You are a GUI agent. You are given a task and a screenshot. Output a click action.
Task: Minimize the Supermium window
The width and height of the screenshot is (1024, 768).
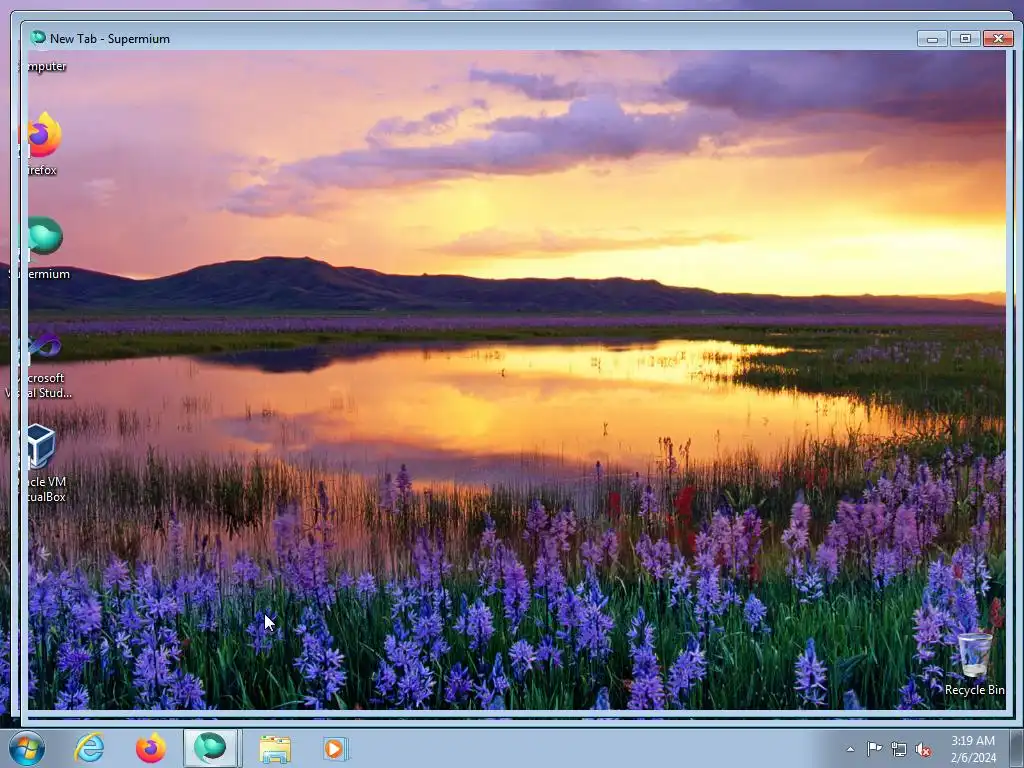(x=932, y=39)
